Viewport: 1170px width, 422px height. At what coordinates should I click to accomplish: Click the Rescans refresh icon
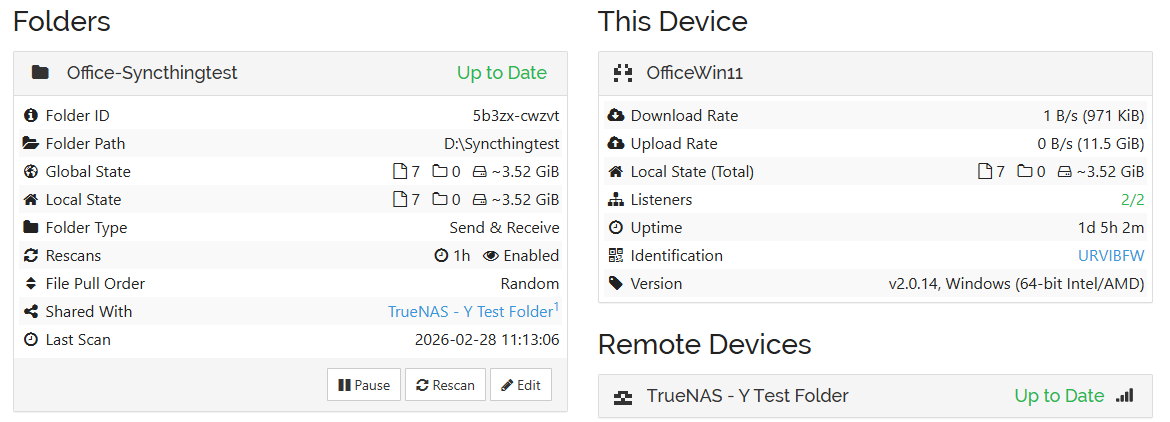[30, 256]
